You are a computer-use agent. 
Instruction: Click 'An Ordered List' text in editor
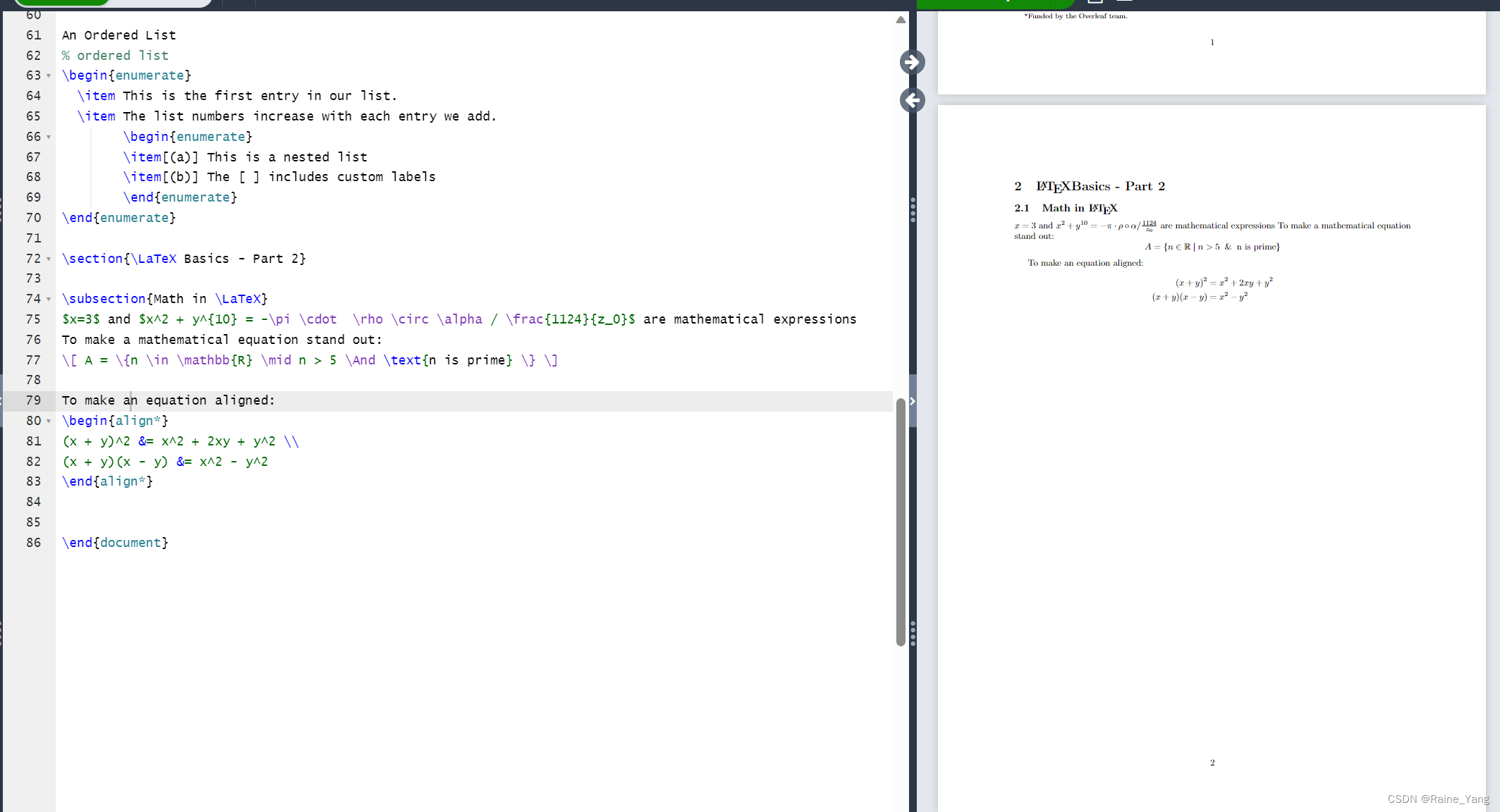point(118,35)
